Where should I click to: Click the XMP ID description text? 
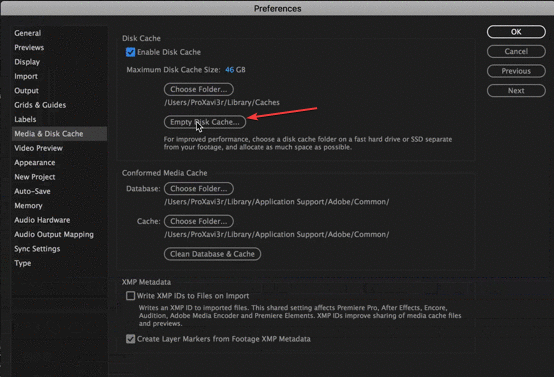point(300,316)
